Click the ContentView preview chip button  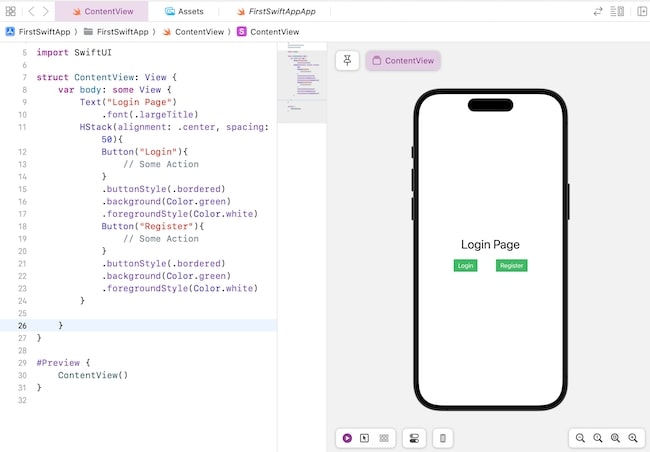[403, 61]
